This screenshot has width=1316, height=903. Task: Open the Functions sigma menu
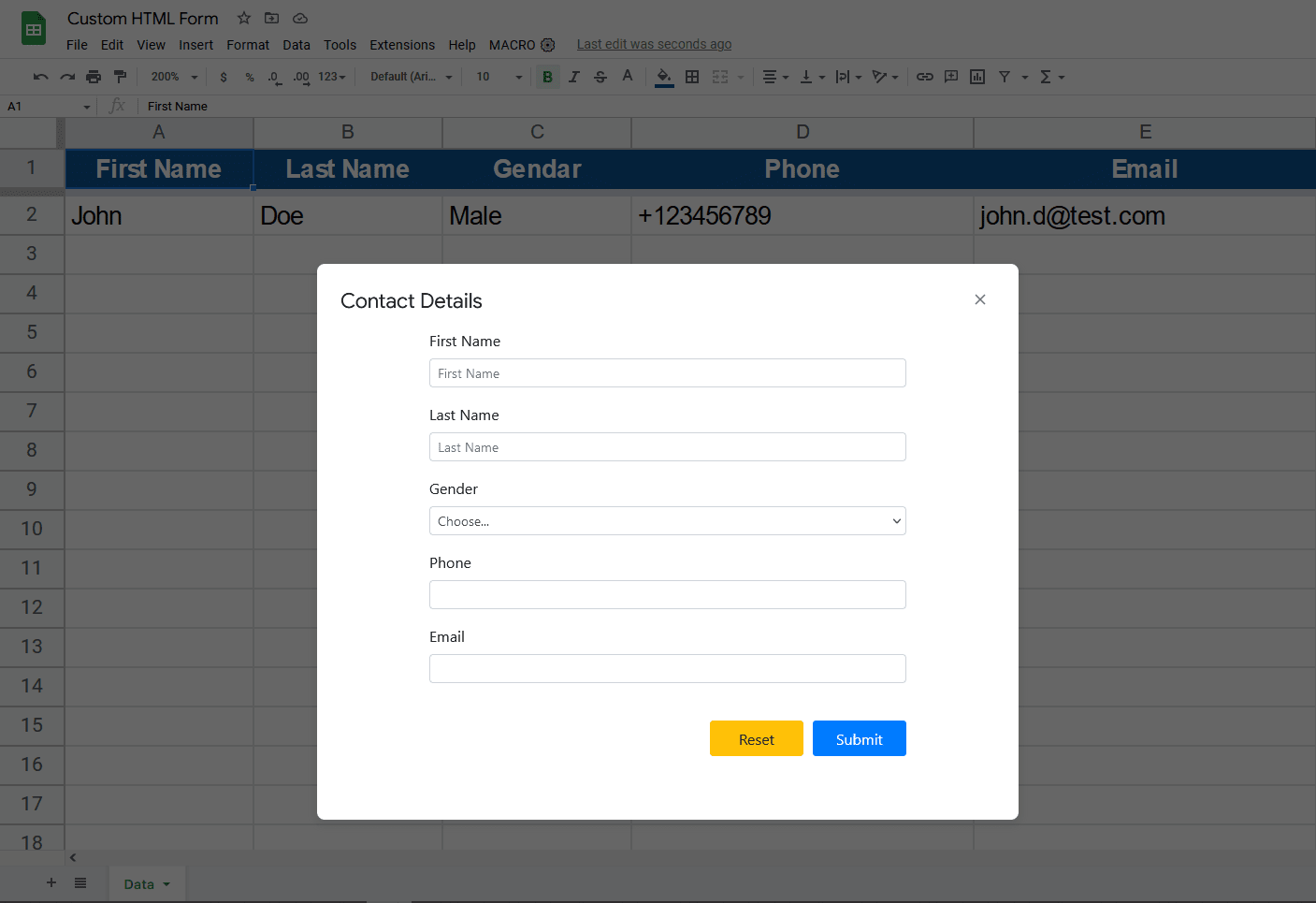(1052, 77)
